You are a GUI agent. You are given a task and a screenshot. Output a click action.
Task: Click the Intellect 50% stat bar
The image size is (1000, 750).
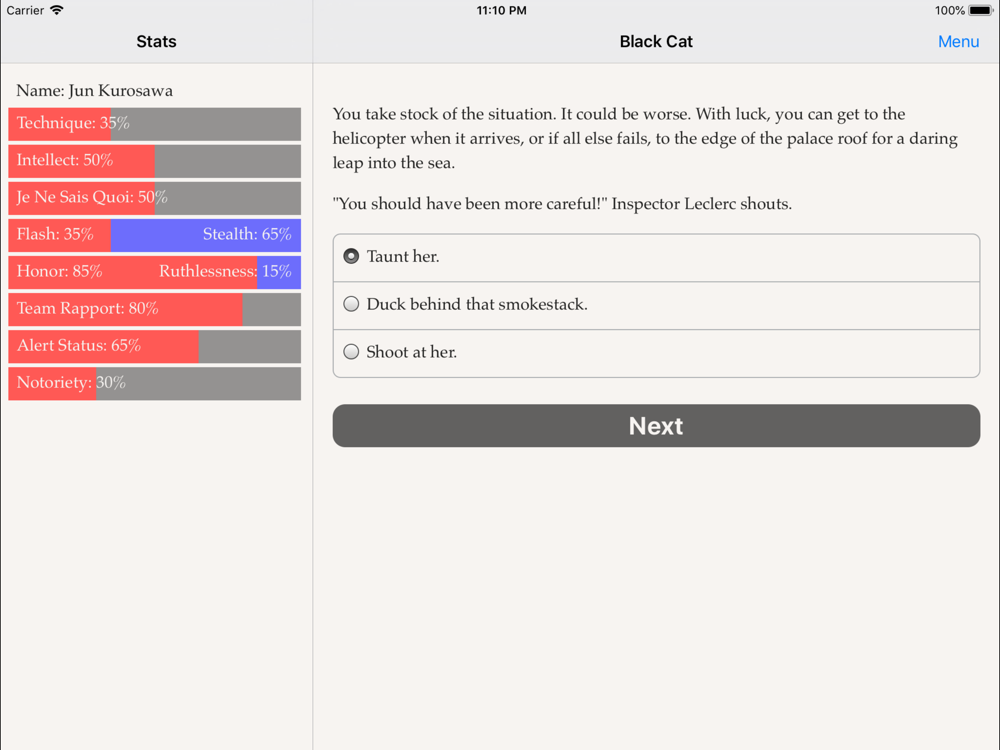click(x=154, y=161)
